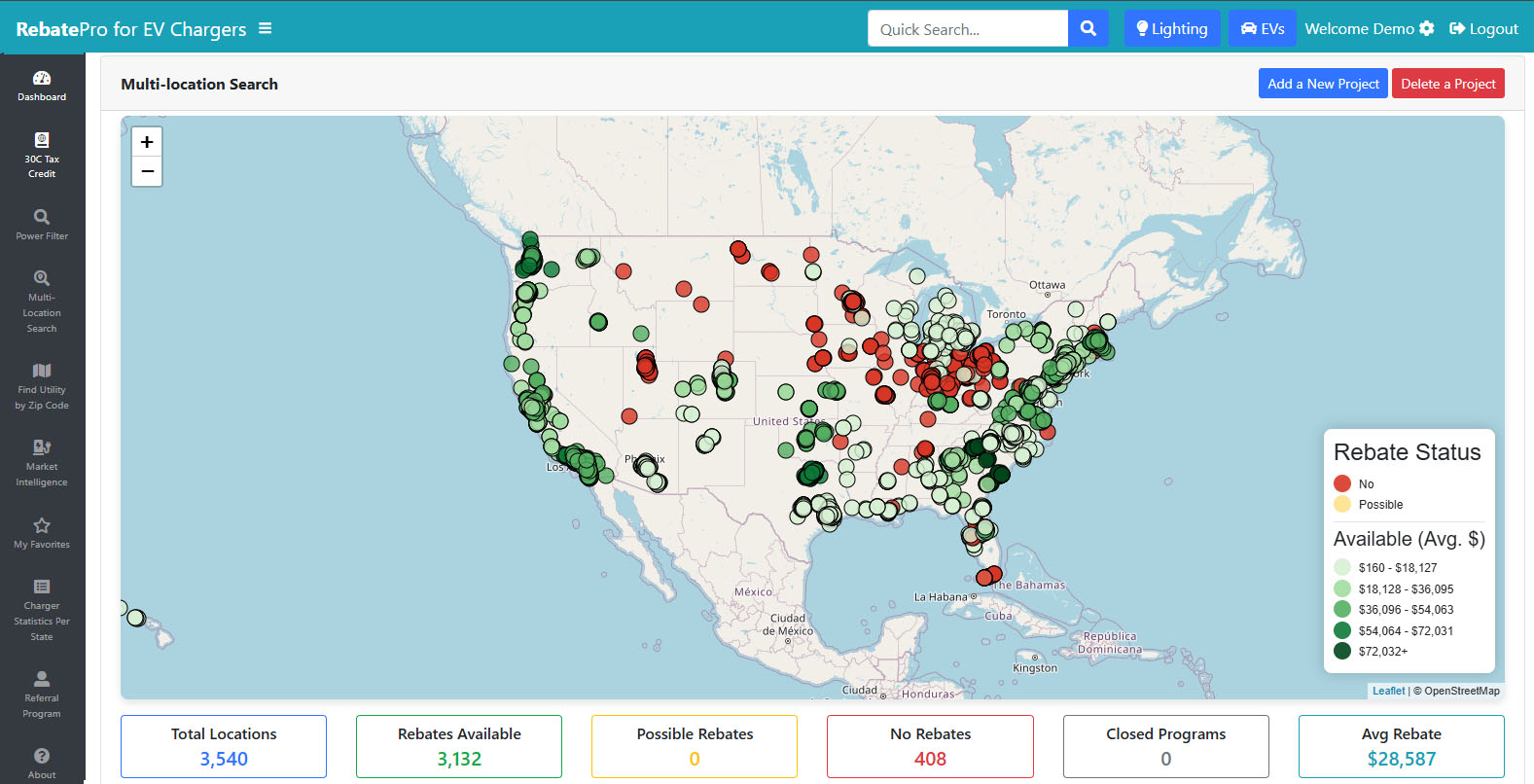Open the Referral Program person icon
1534x784 pixels.
point(42,679)
